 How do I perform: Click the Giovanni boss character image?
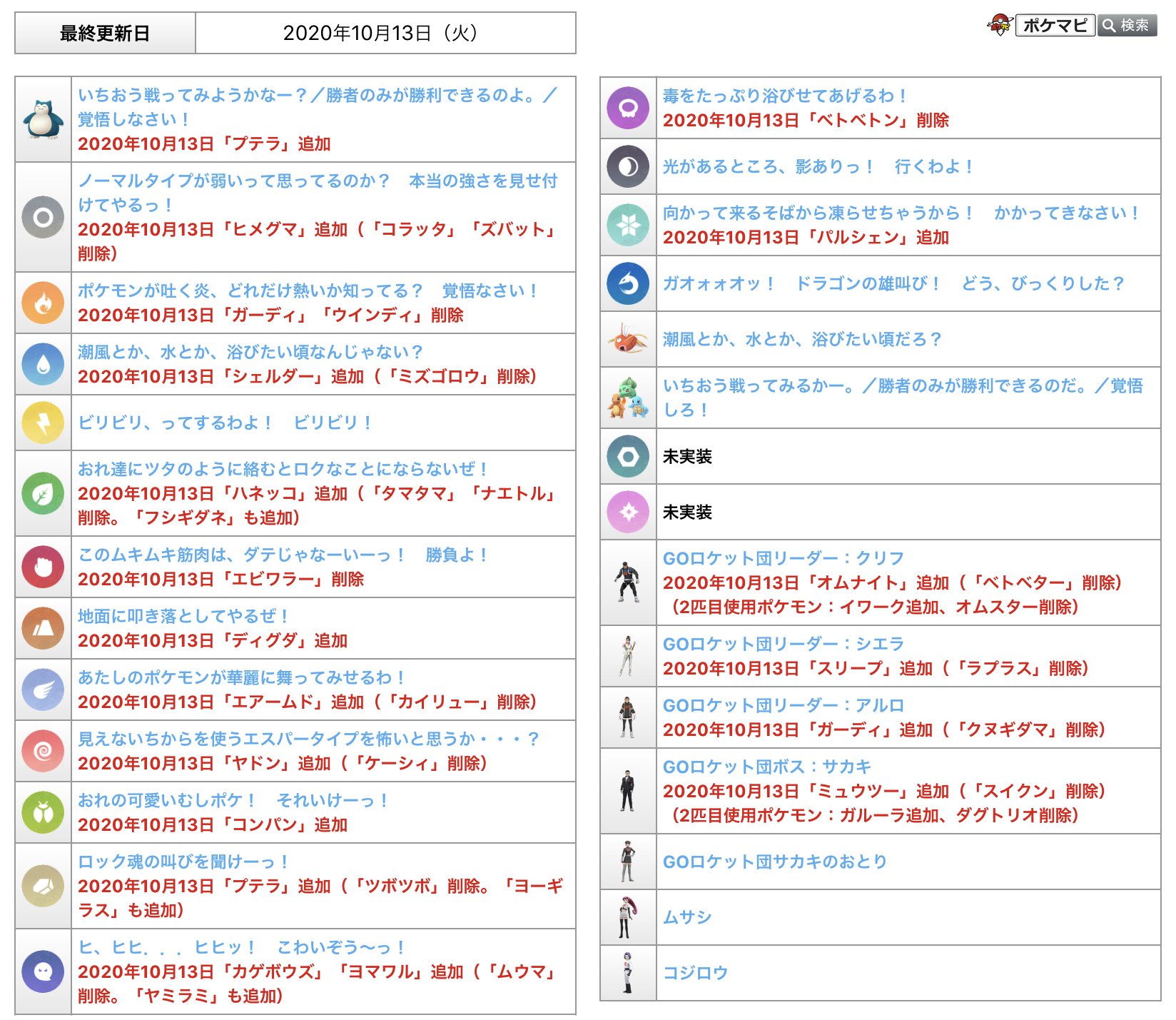coord(627,791)
